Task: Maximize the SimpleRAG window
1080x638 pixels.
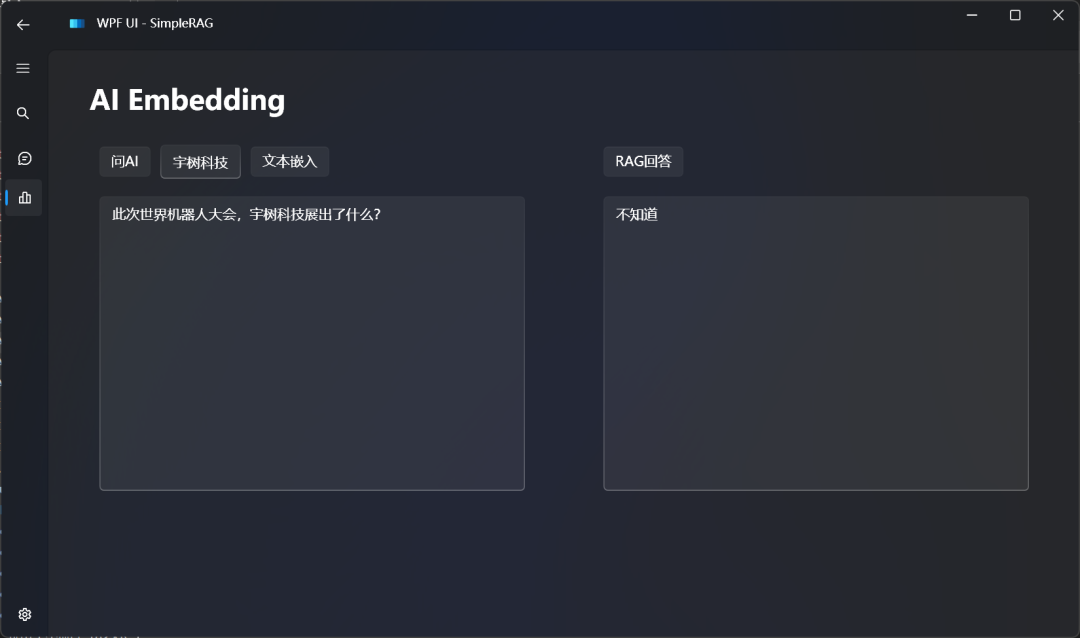Action: pos(1015,15)
